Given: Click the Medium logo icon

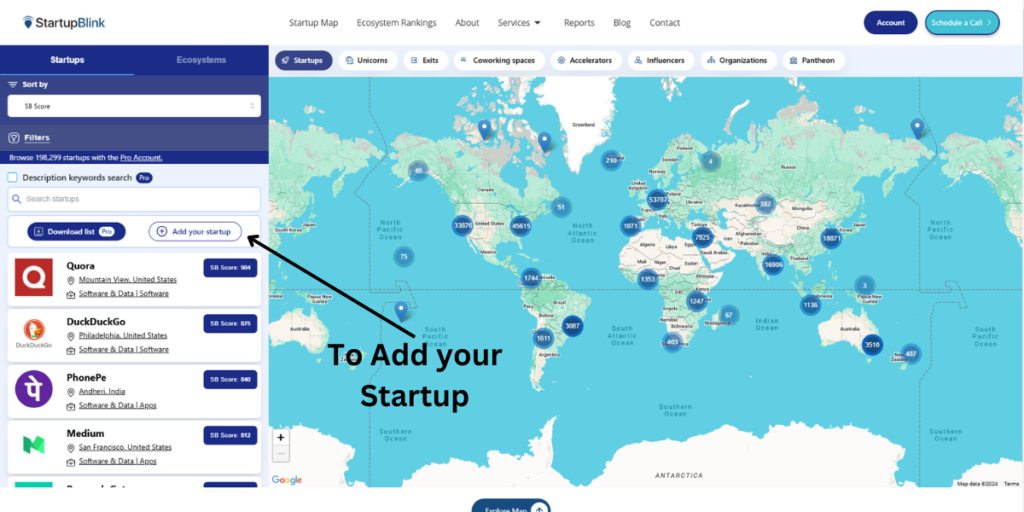Looking at the screenshot, I should click(x=33, y=445).
